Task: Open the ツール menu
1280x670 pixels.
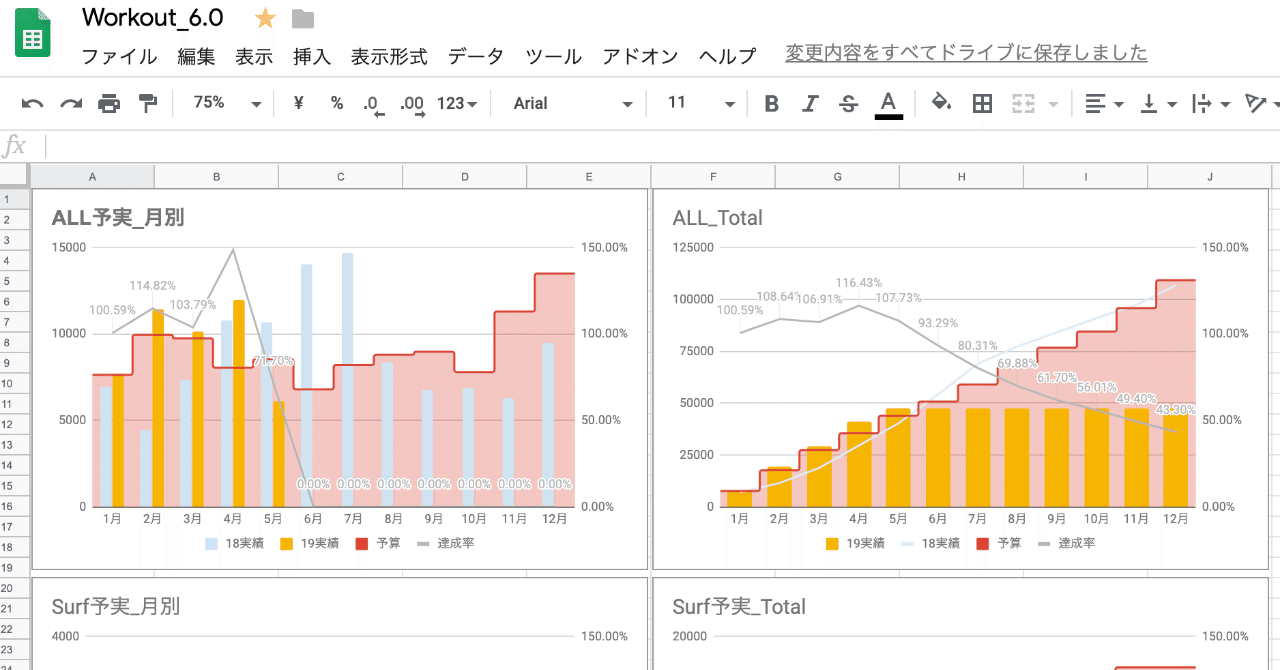Action: pyautogui.click(x=553, y=56)
